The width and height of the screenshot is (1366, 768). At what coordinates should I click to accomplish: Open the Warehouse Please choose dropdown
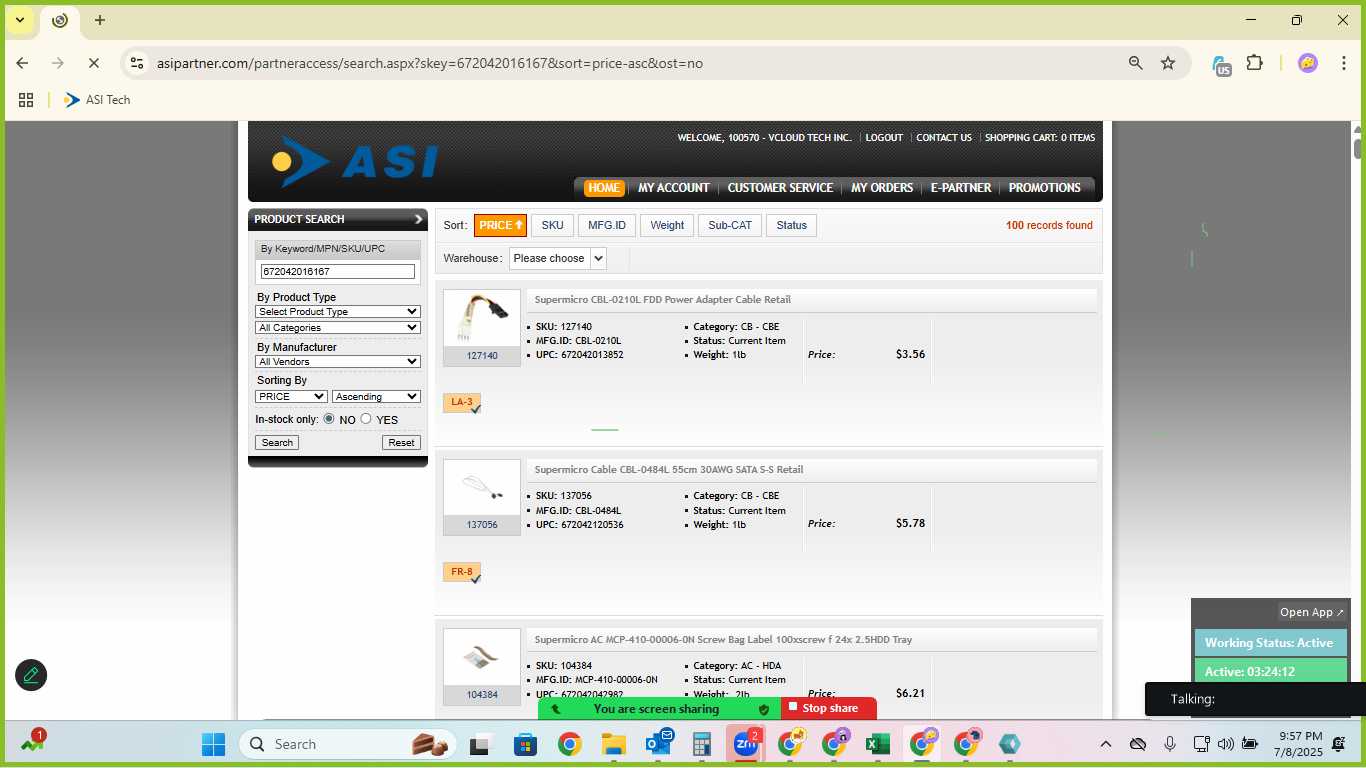(x=557, y=258)
